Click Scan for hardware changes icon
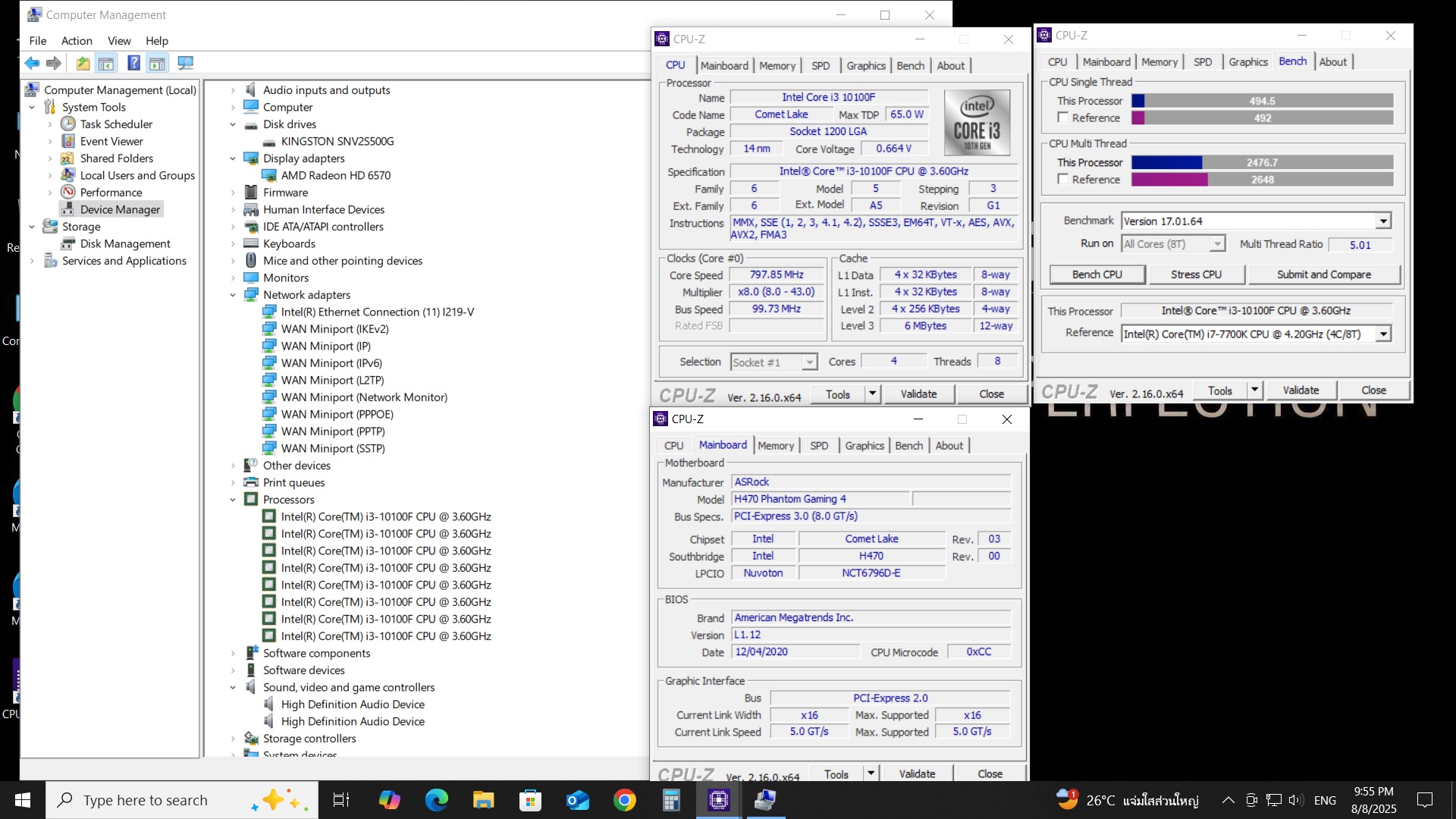 (x=185, y=64)
